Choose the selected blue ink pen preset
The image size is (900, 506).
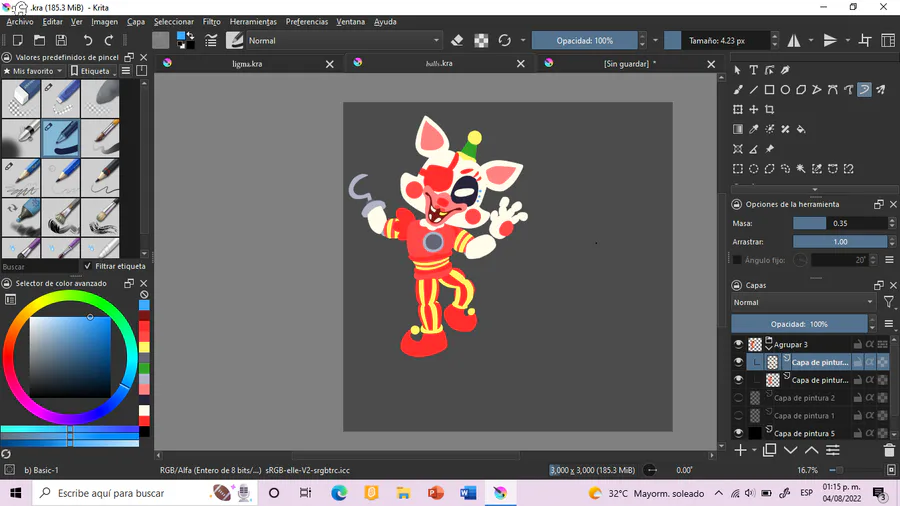click(x=61, y=138)
